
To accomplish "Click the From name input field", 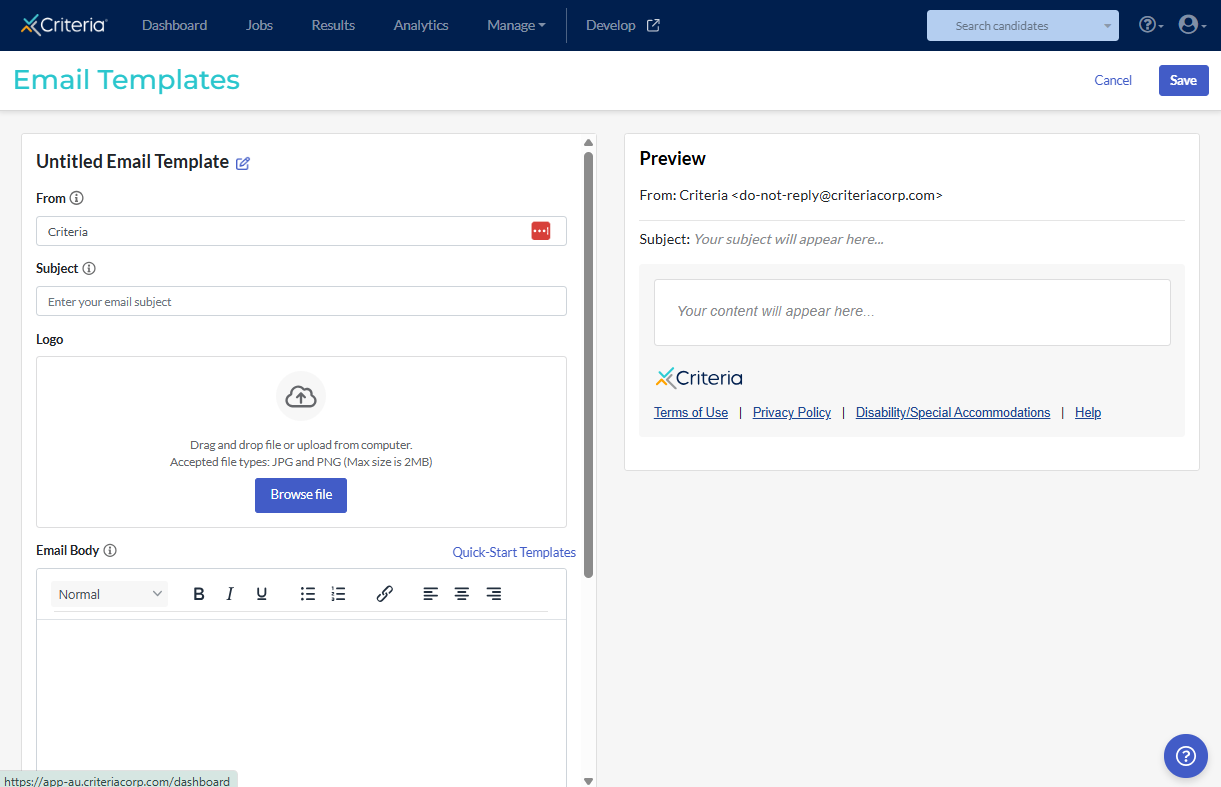I will pos(301,231).
